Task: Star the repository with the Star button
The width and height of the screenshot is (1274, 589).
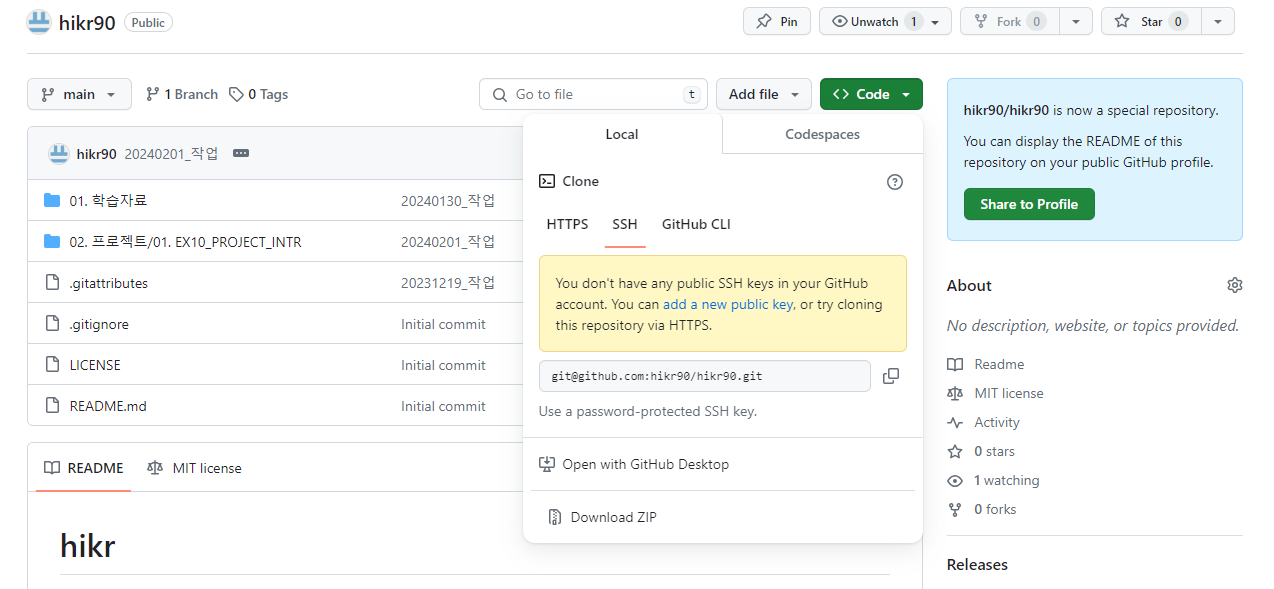Action: (x=1151, y=21)
